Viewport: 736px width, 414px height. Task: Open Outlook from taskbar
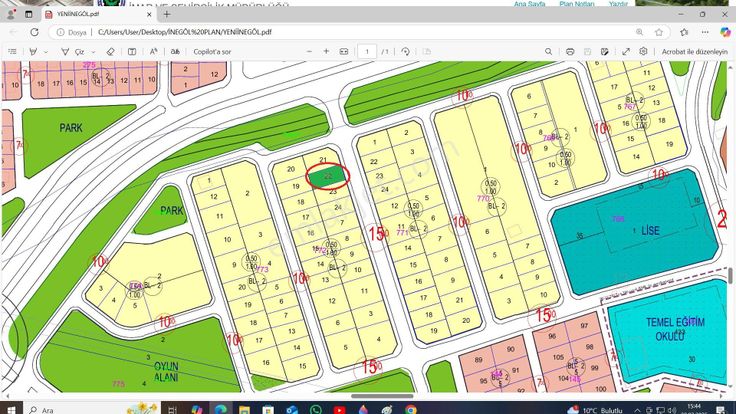coord(292,409)
